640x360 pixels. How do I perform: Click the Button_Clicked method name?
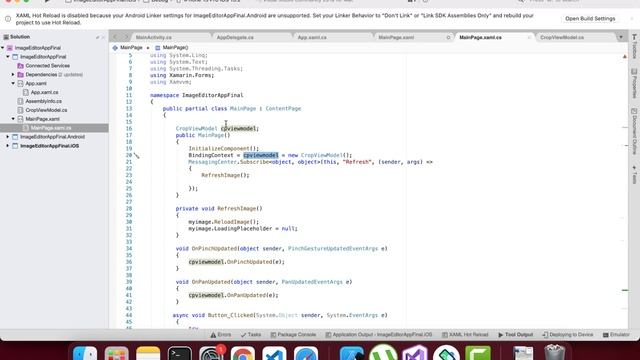click(x=231, y=315)
